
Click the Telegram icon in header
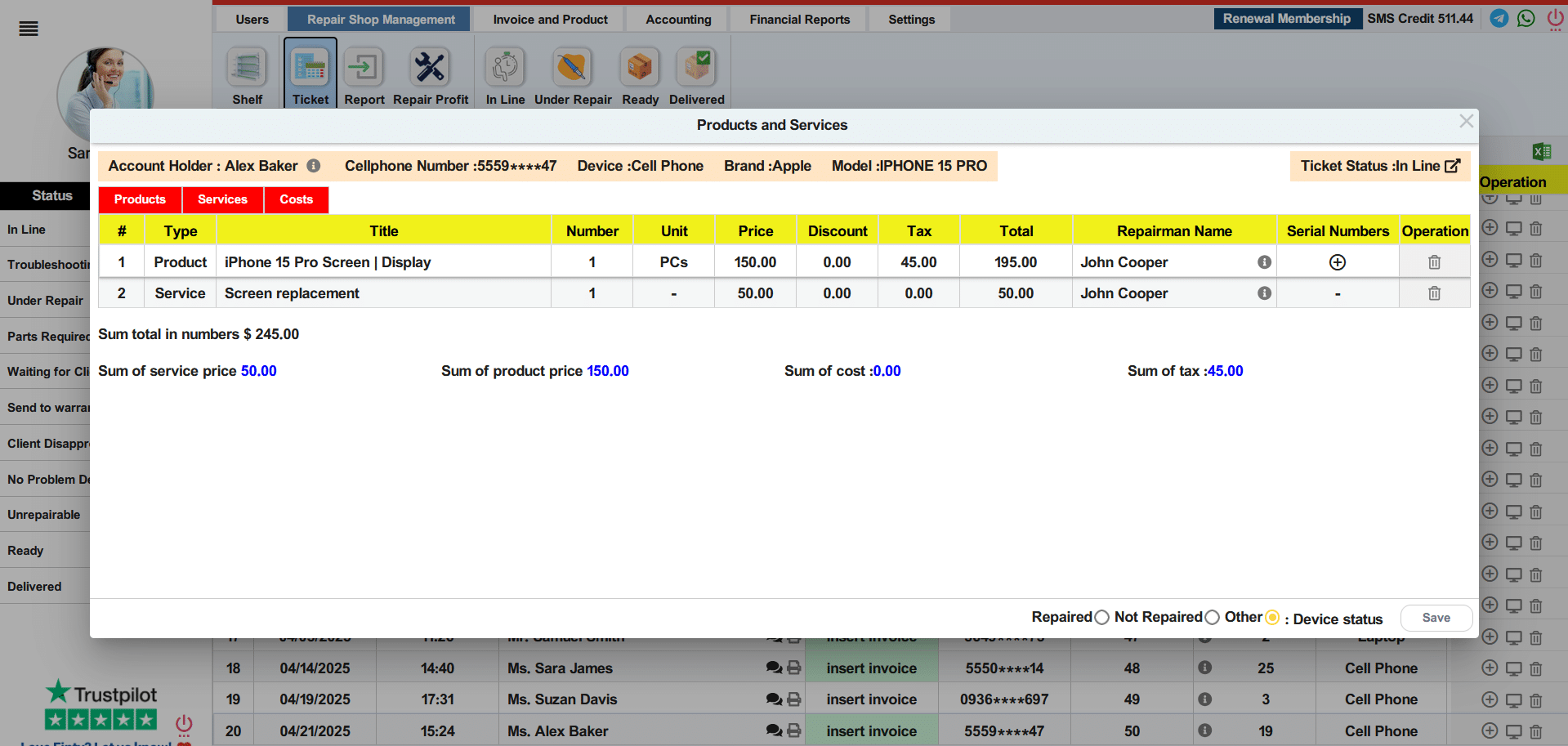pyautogui.click(x=1499, y=18)
